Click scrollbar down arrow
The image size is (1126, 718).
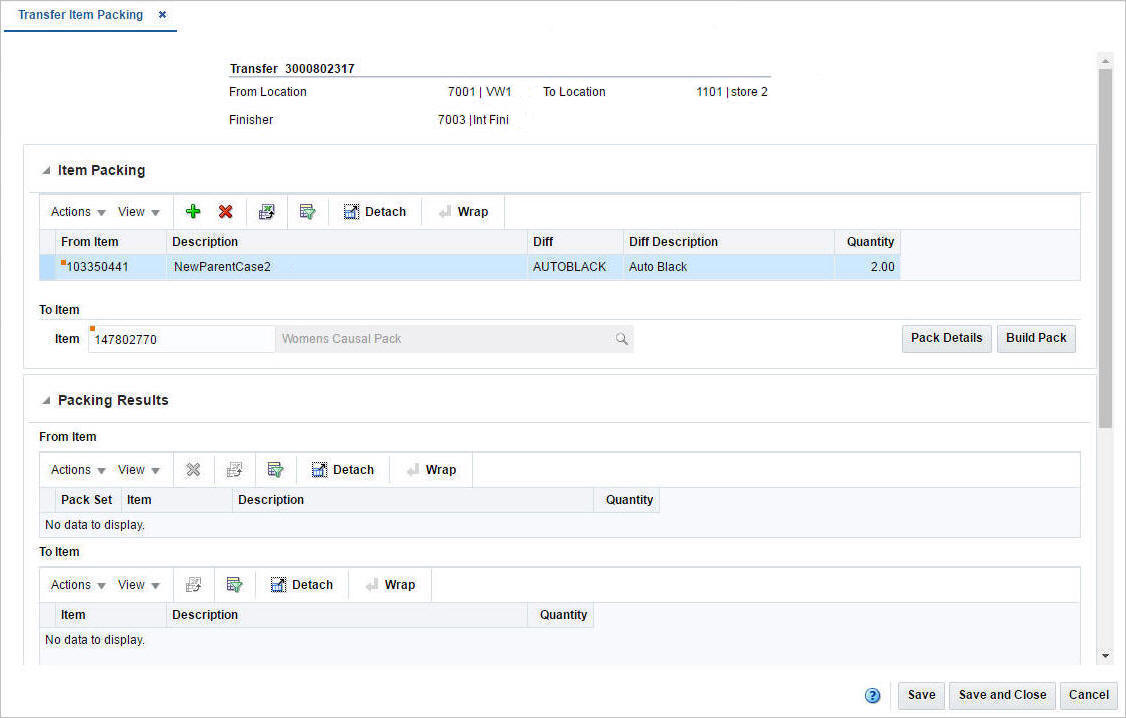pos(1105,656)
